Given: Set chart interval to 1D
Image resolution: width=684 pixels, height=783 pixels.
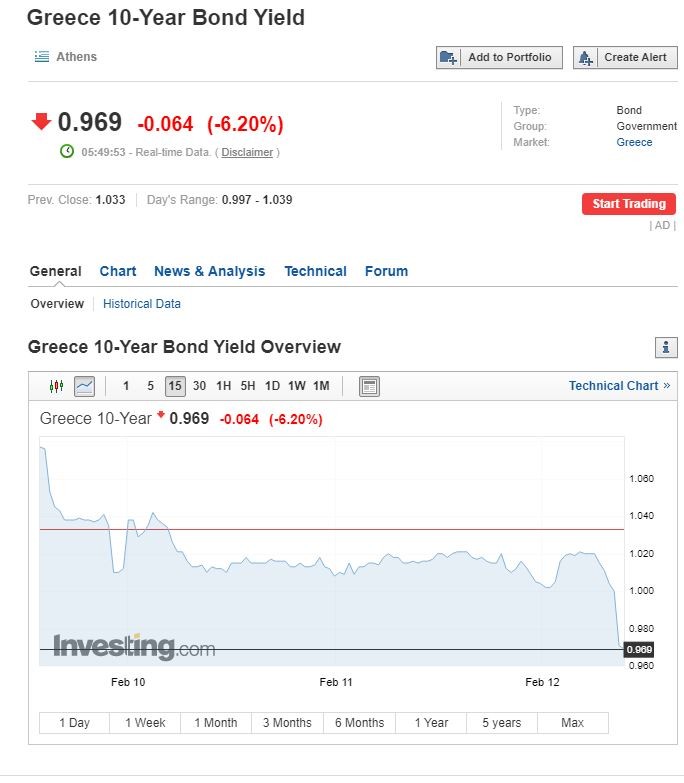Looking at the screenshot, I should 272,386.
